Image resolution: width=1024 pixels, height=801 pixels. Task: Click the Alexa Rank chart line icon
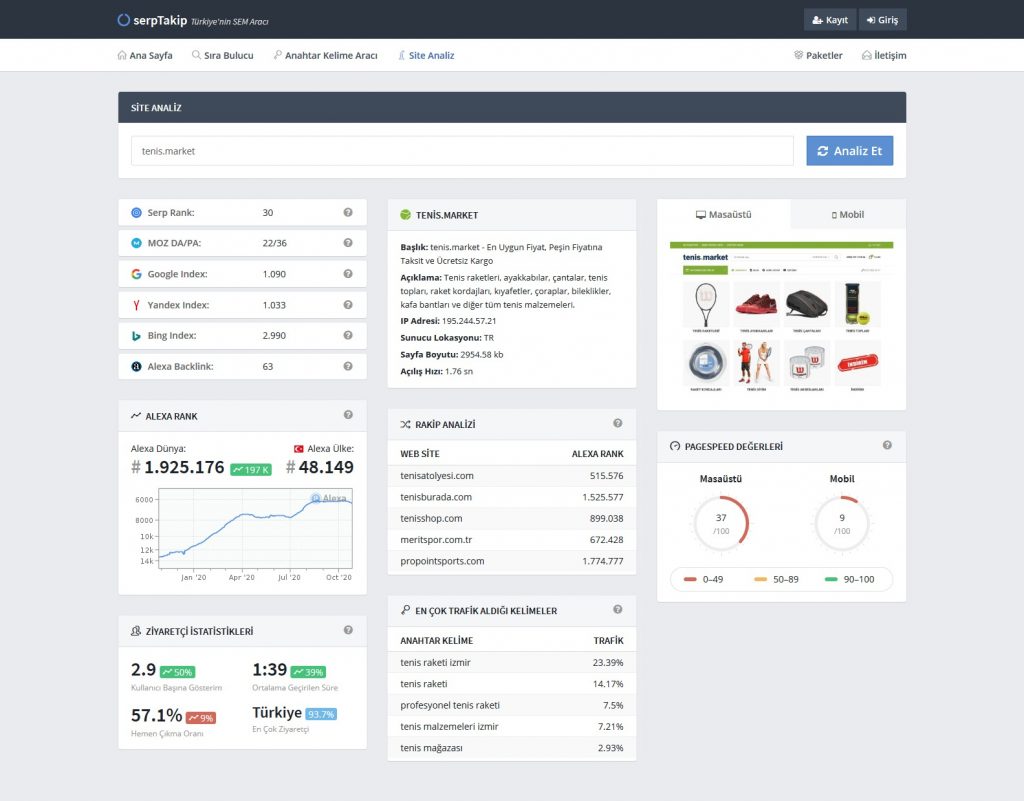(136, 416)
